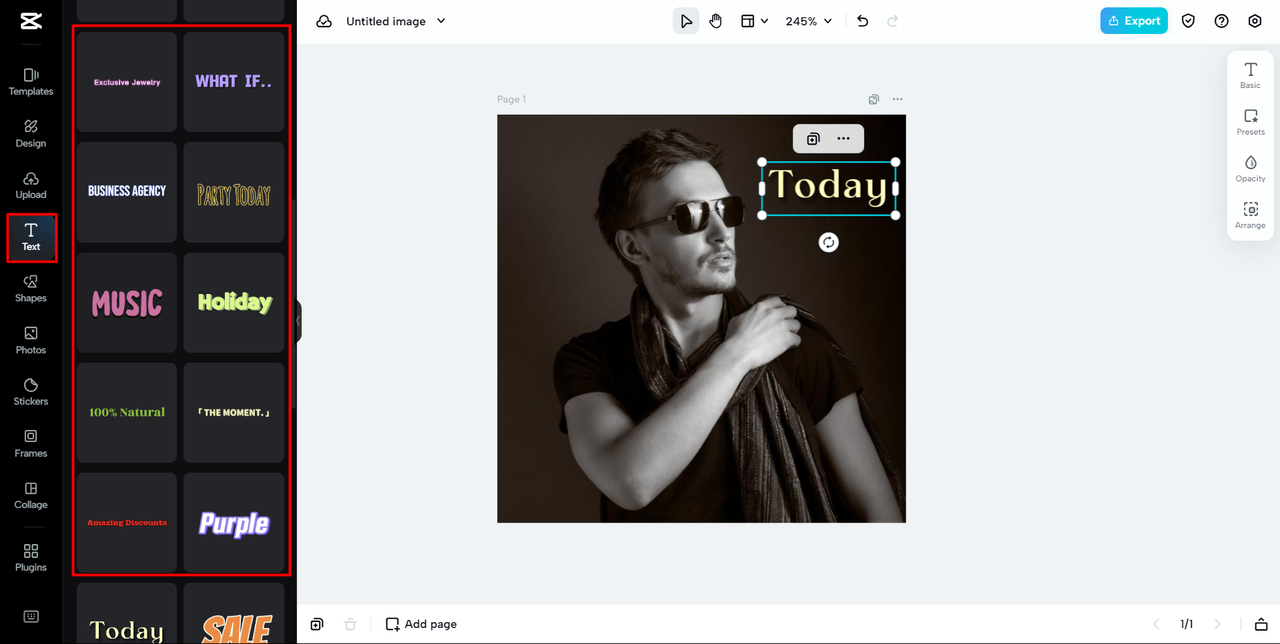Click the Export button
The image size is (1280, 644).
[1134, 21]
